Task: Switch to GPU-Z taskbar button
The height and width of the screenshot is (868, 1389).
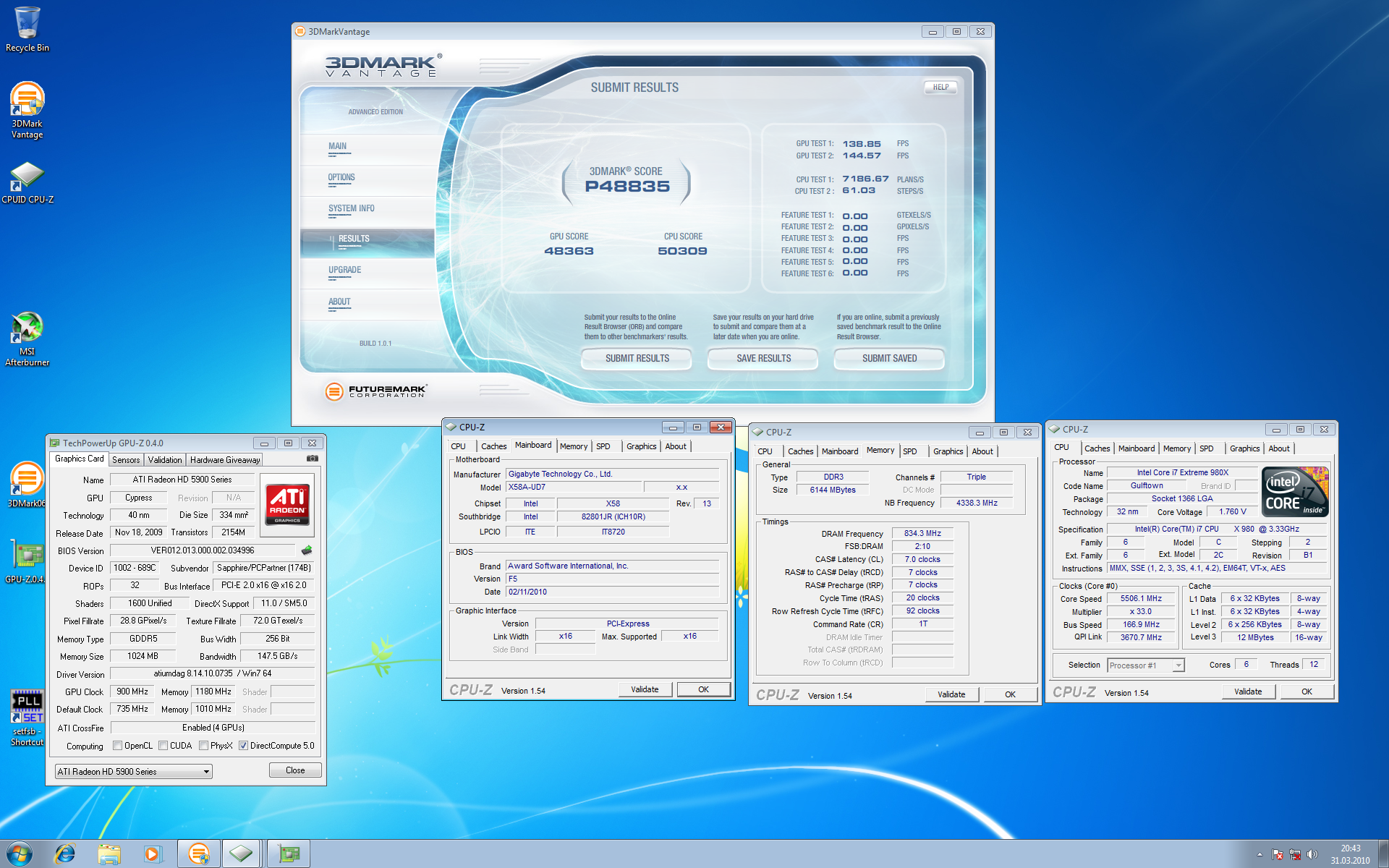Action: point(289,854)
